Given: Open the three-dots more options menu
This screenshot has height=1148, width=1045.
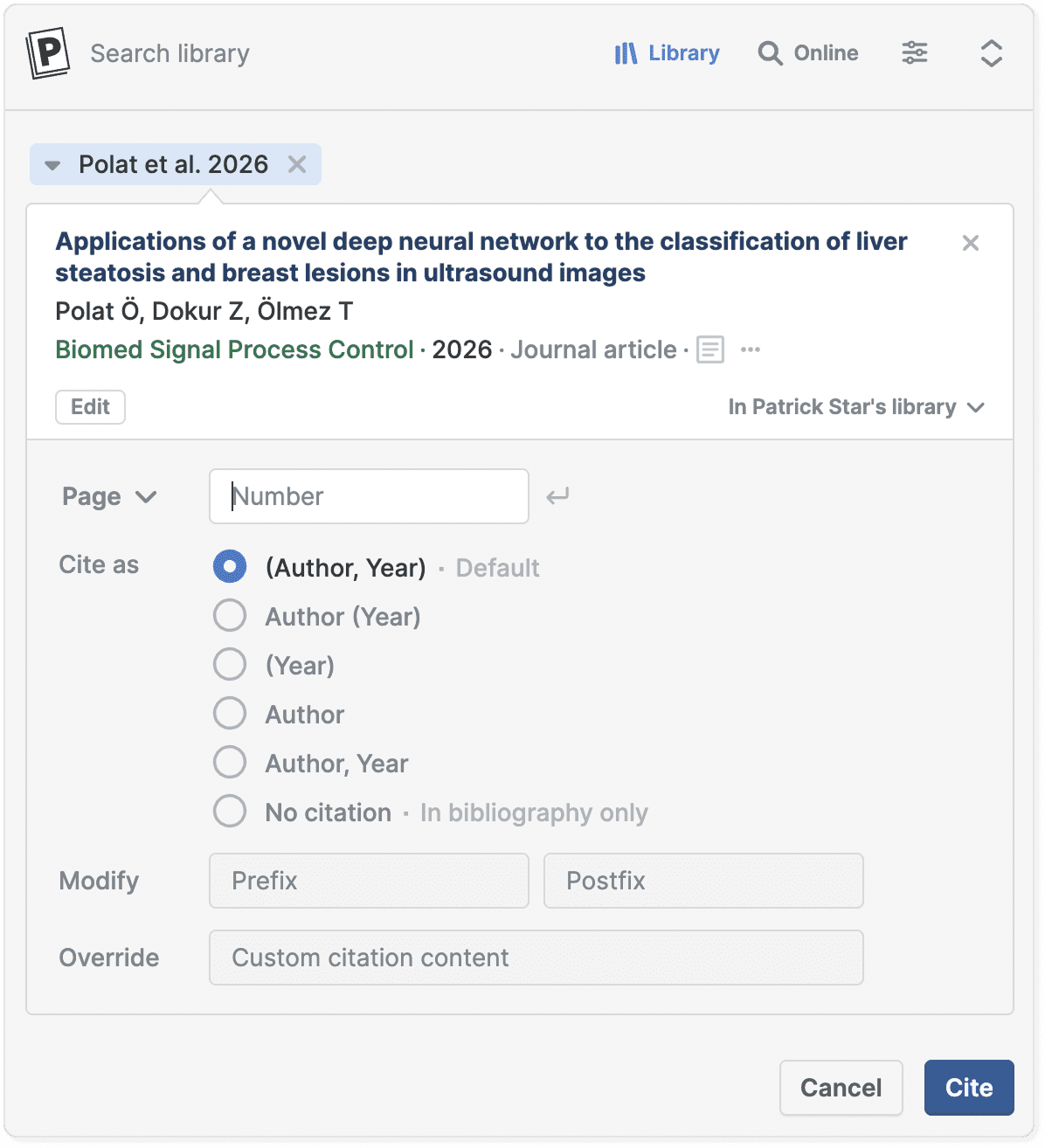Looking at the screenshot, I should pos(750,350).
